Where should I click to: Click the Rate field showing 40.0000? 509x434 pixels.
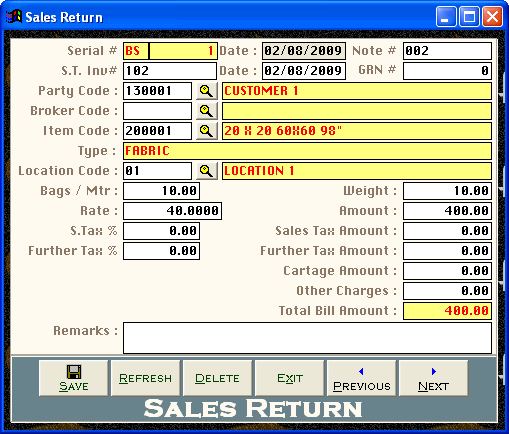(172, 211)
